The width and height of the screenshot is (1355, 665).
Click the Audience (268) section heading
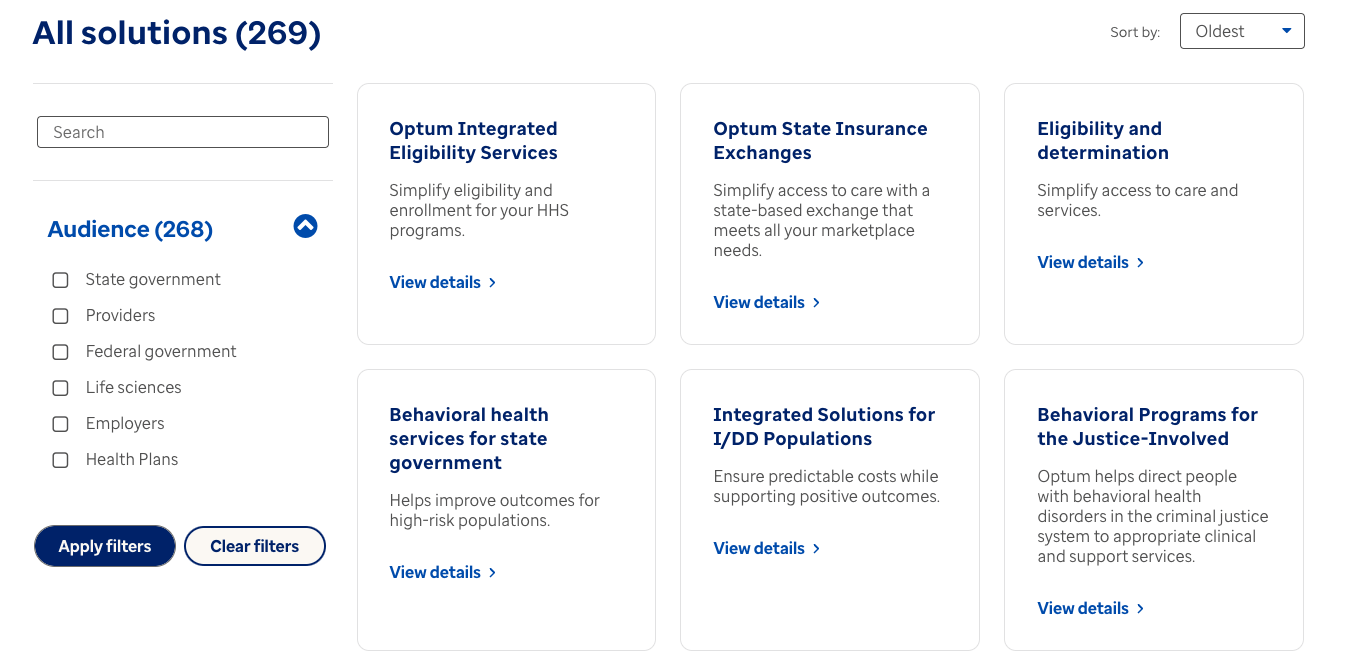coord(130,229)
